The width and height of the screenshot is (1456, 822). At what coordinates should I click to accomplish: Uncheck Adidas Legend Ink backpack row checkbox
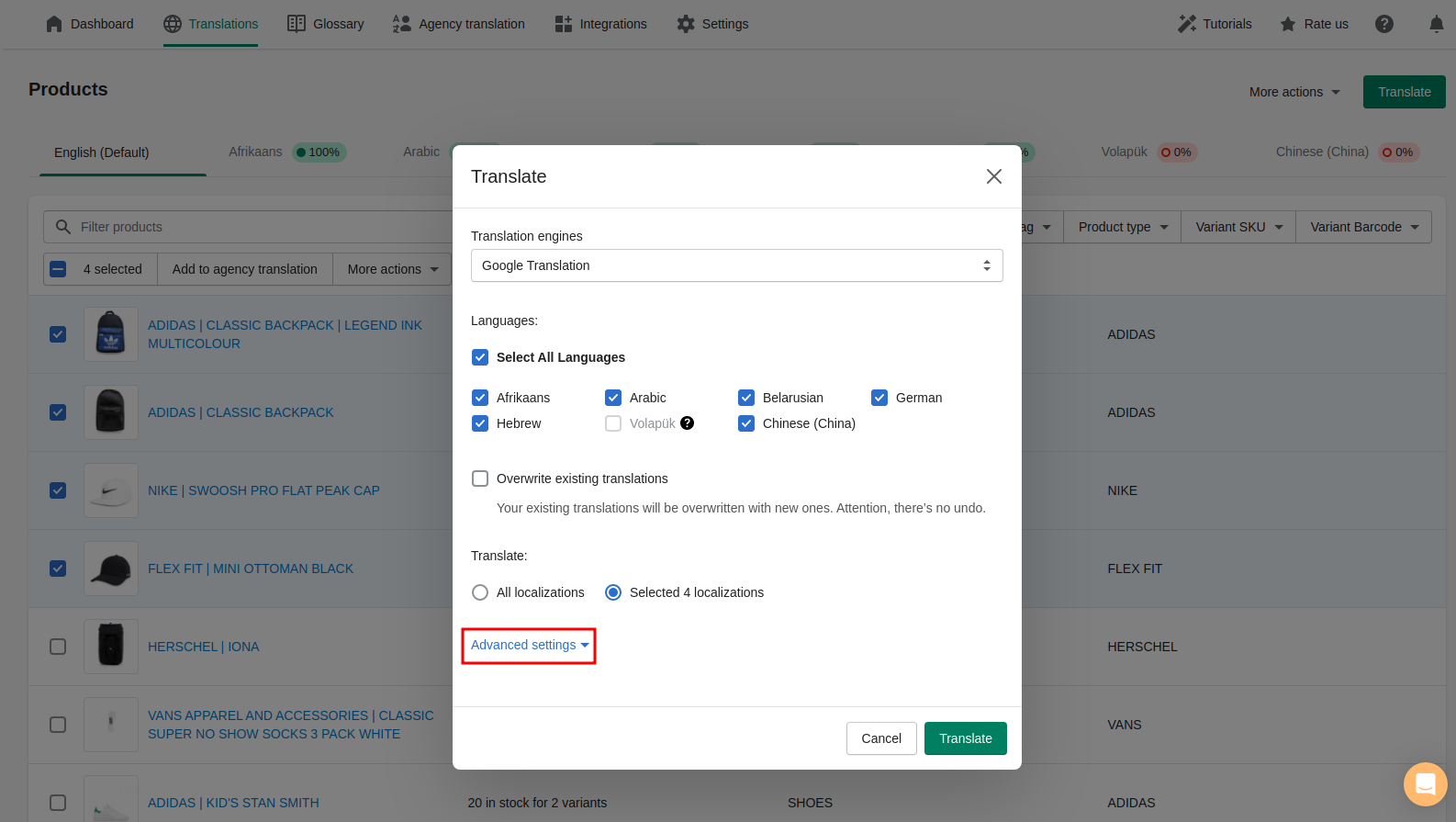[58, 334]
